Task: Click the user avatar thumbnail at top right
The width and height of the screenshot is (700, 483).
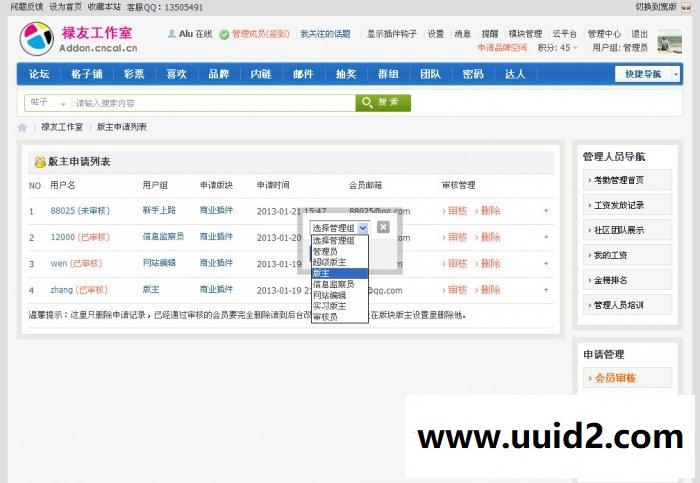Action: coord(669,41)
